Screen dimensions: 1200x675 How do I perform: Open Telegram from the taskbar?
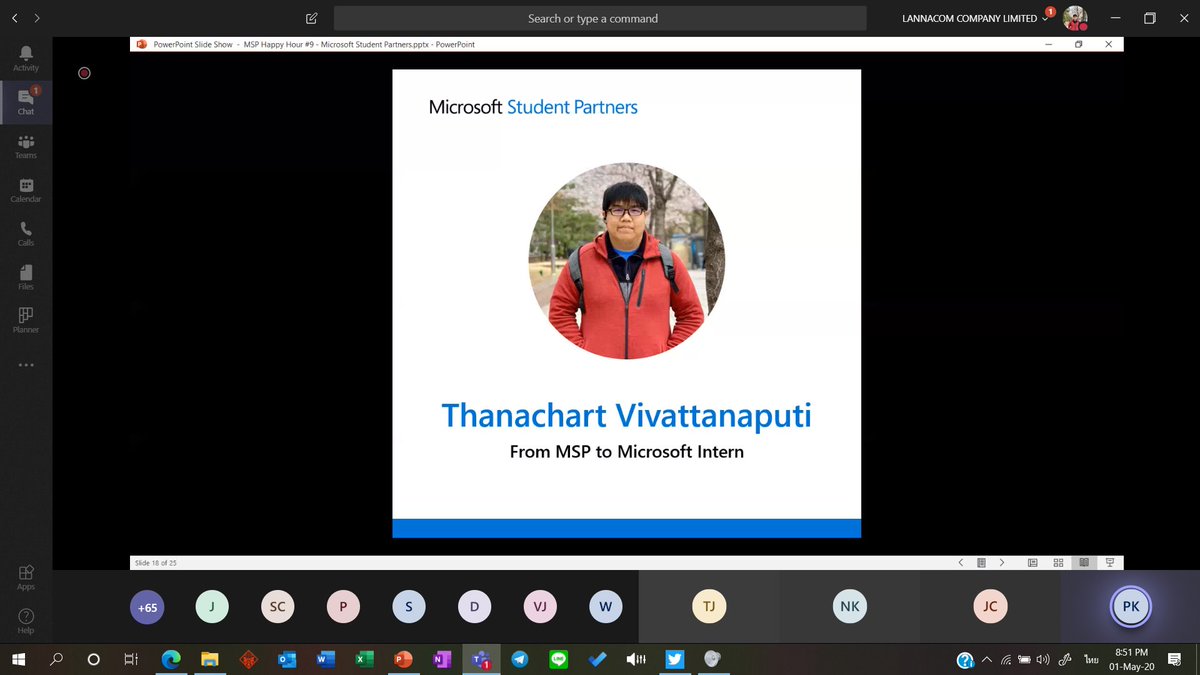(x=519, y=659)
